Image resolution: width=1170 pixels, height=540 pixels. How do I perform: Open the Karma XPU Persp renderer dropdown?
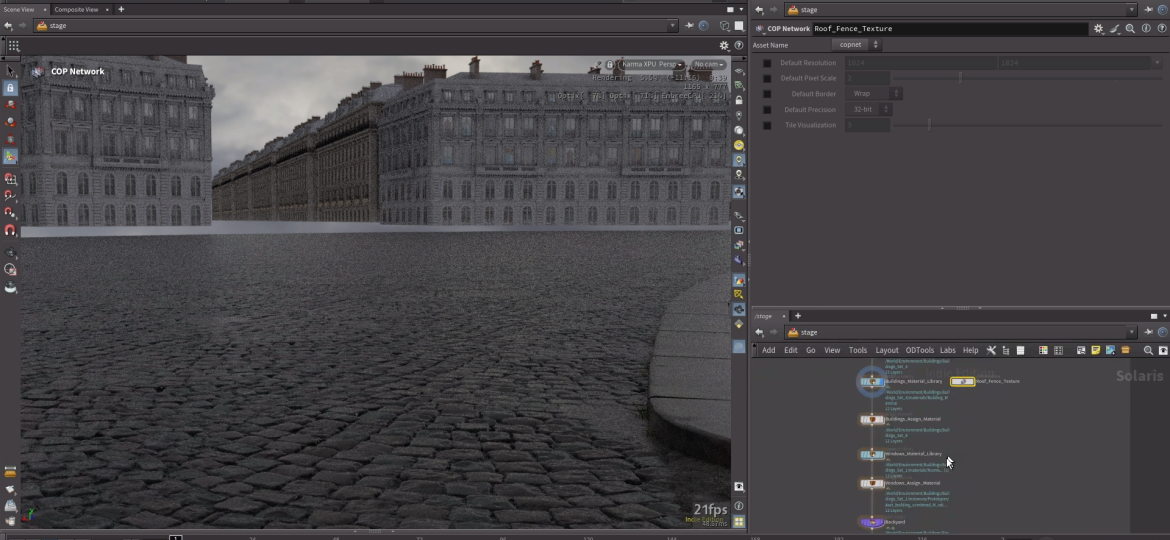(x=651, y=65)
